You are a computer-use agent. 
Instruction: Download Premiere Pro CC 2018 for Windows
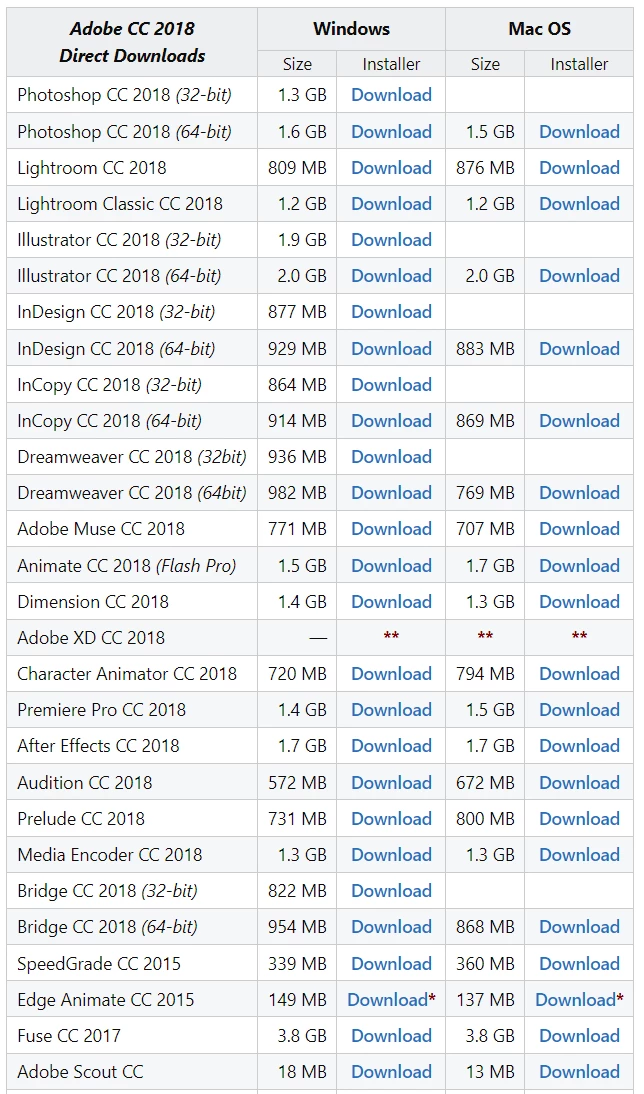[391, 710]
